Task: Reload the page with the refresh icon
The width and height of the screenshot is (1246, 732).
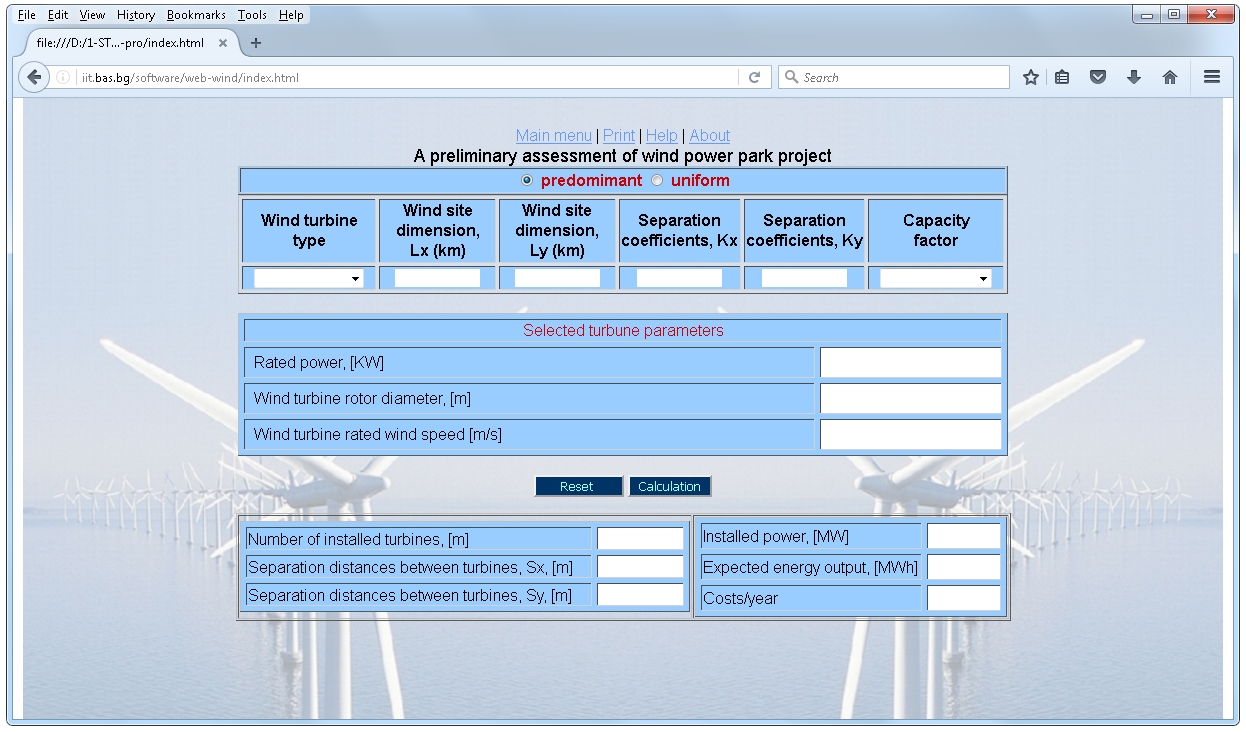Action: pos(754,77)
